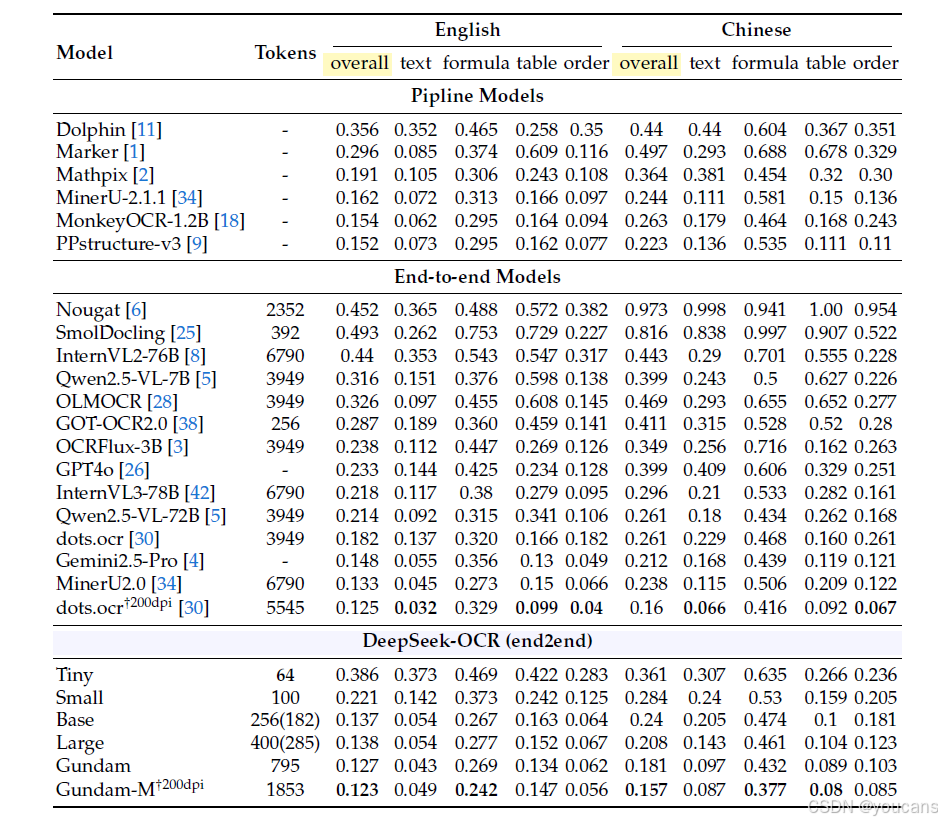Select the 'Dolphin' model name
Screen dimensions: 942x822
click(91, 130)
